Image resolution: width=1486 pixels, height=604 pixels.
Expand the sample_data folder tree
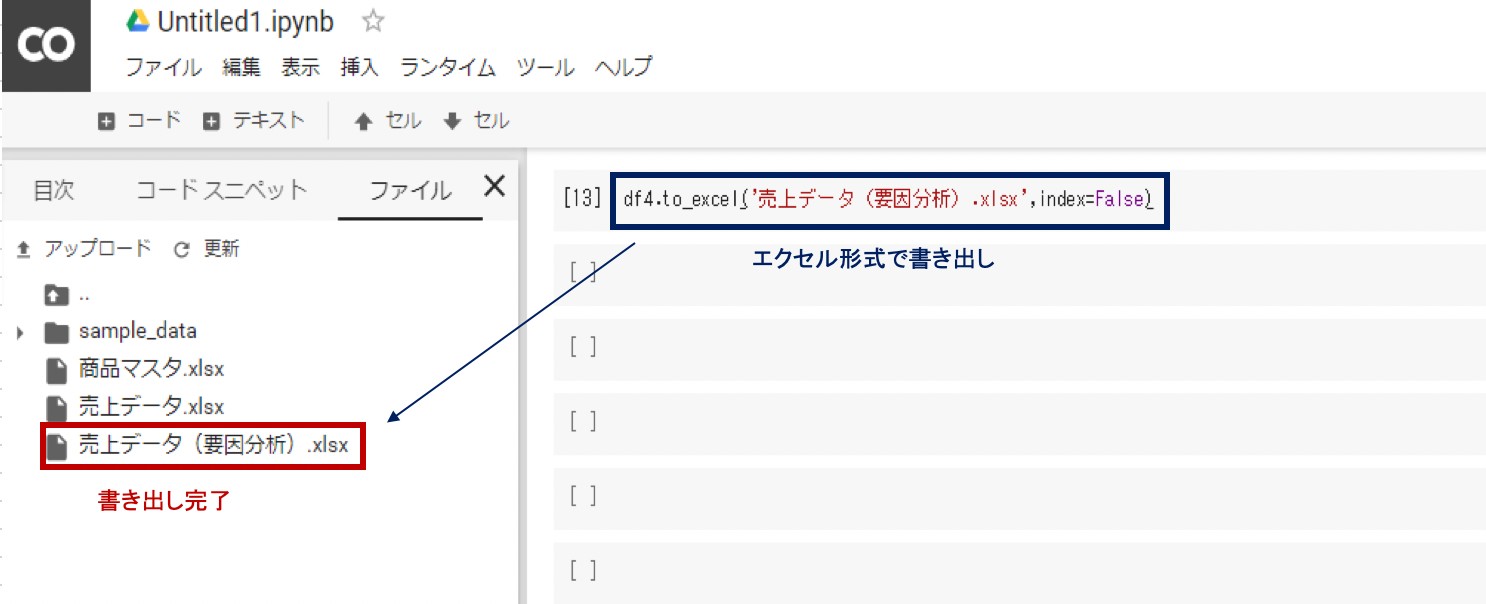(18, 331)
